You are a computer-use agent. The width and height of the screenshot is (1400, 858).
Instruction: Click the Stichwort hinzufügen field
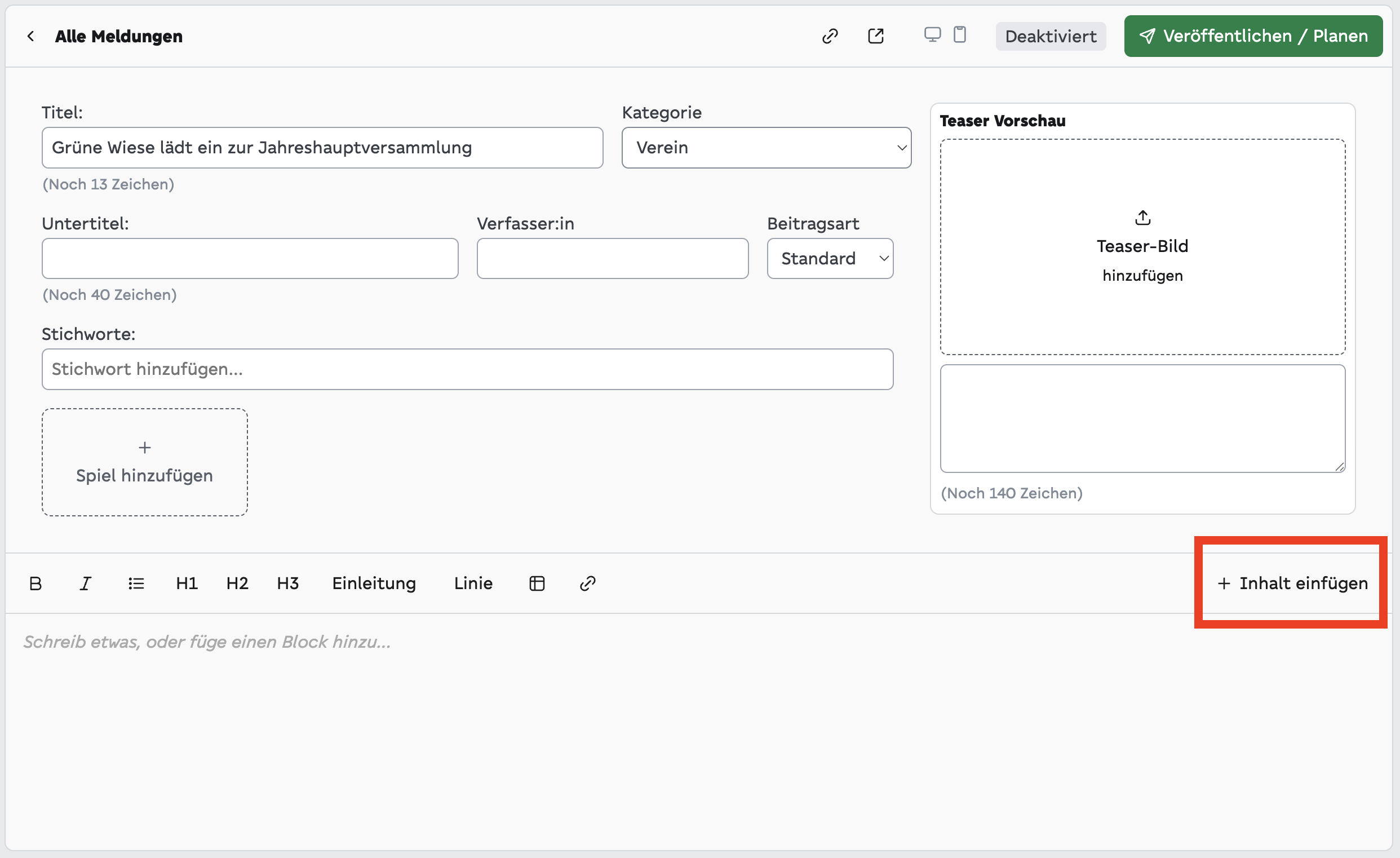pyautogui.click(x=468, y=369)
